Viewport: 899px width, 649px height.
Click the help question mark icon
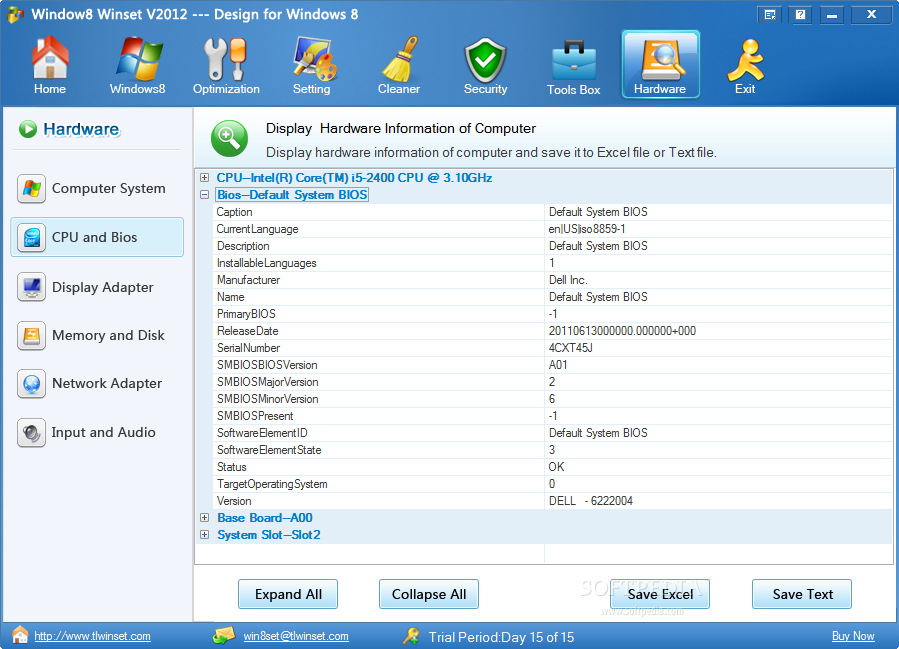point(800,15)
